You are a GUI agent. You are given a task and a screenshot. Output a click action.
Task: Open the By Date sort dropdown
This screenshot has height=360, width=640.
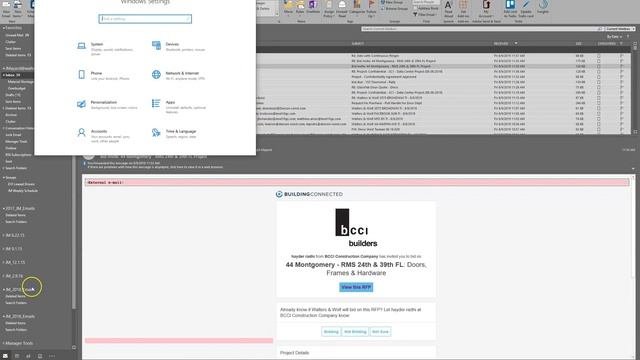pyautogui.click(x=614, y=37)
